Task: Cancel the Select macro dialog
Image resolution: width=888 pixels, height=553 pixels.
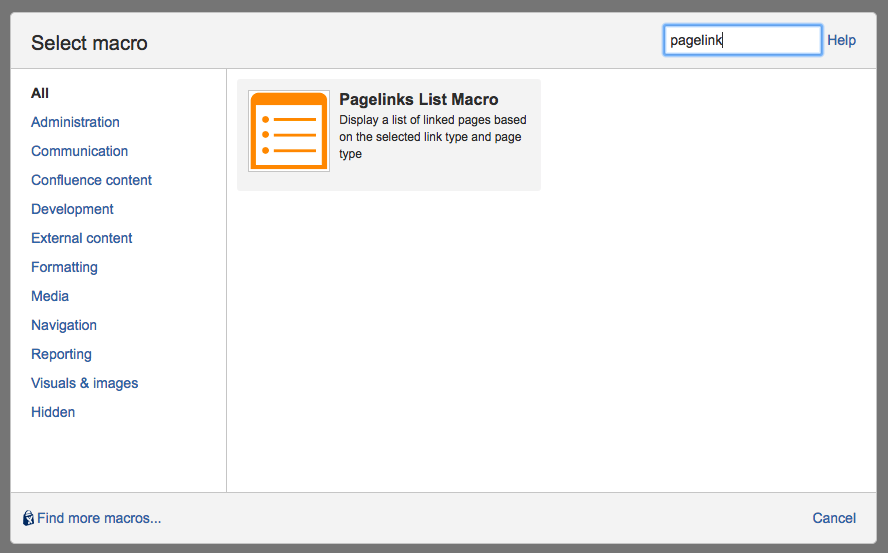Action: click(x=834, y=518)
